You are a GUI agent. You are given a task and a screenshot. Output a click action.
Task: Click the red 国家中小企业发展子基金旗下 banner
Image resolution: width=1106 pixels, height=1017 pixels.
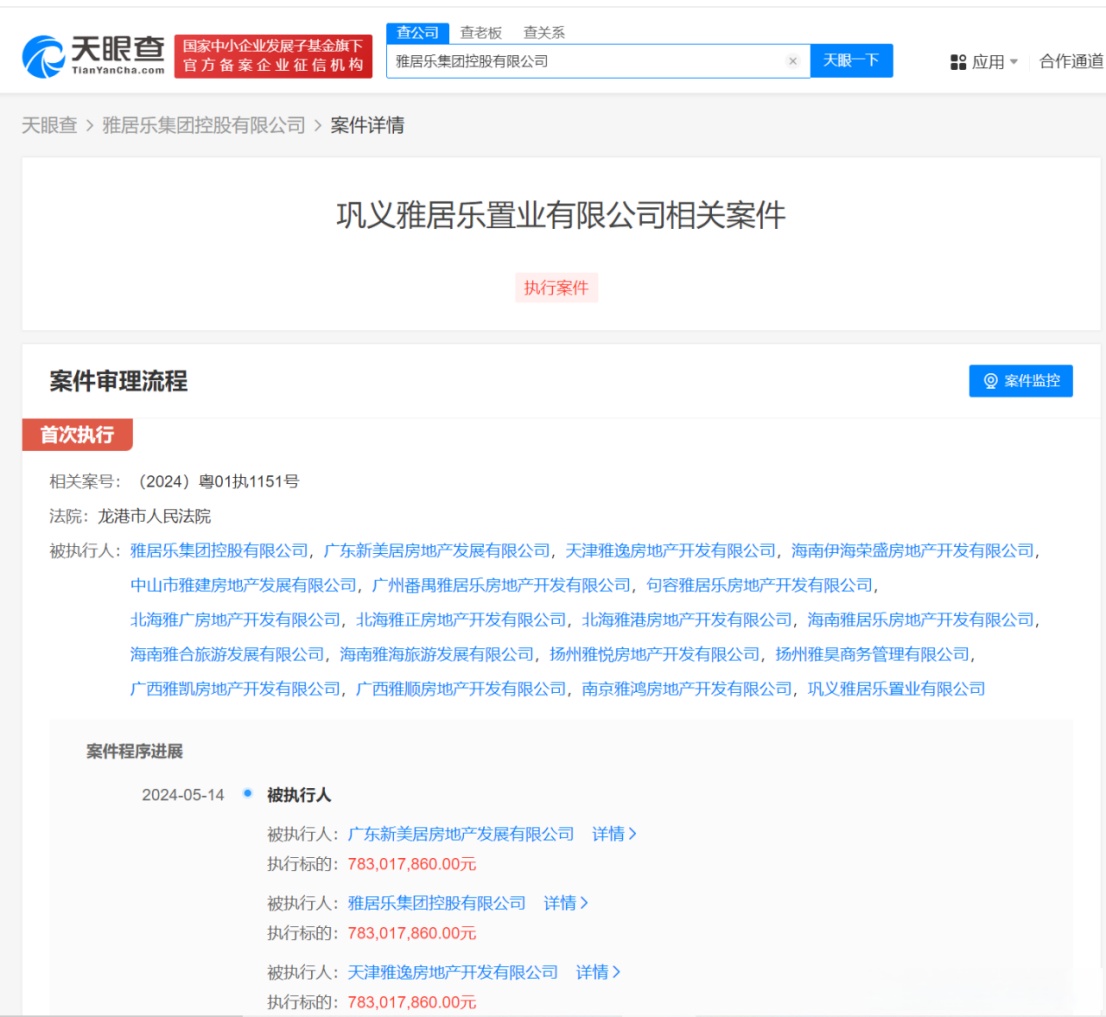coord(273,56)
